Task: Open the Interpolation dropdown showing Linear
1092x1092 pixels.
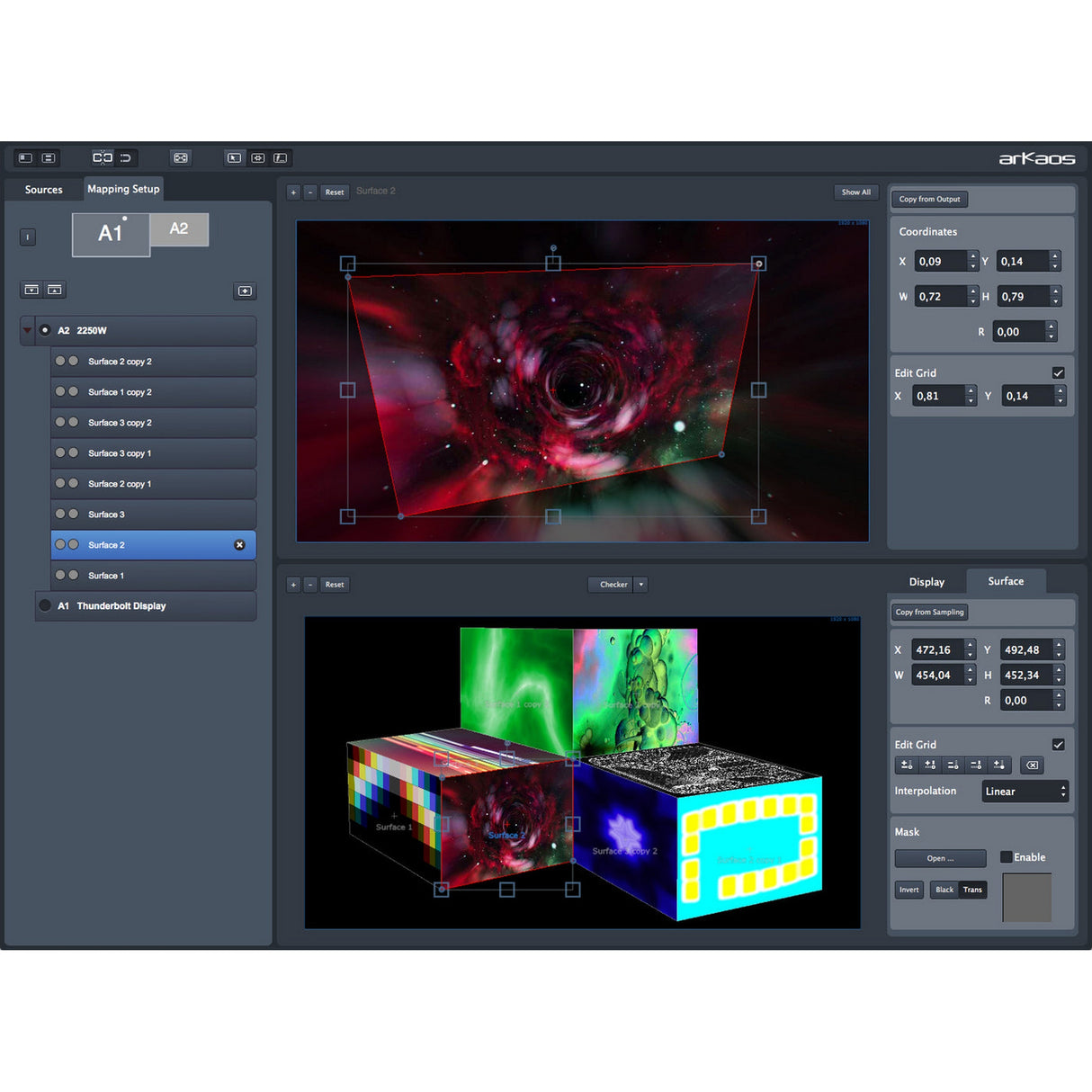Action: click(x=1024, y=791)
